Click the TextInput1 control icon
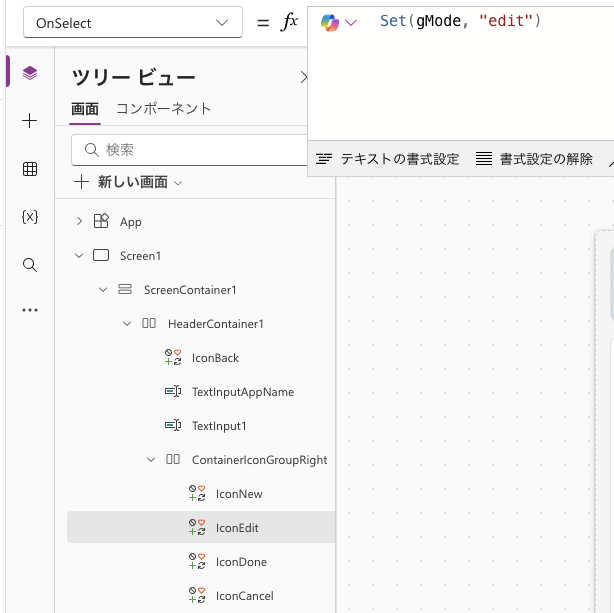The width and height of the screenshot is (614, 613). [x=173, y=425]
